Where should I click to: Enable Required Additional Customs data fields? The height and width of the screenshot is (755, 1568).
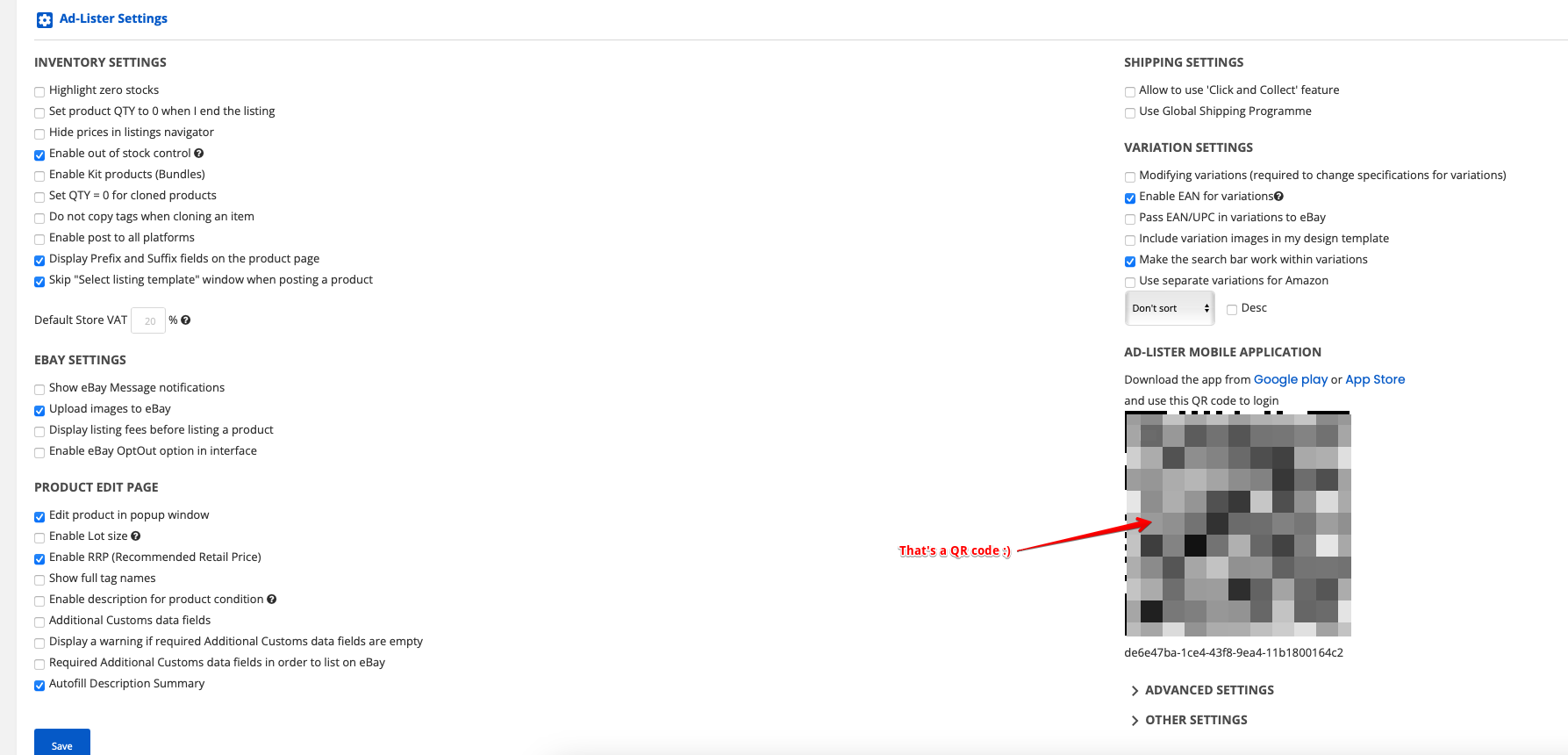click(x=39, y=664)
